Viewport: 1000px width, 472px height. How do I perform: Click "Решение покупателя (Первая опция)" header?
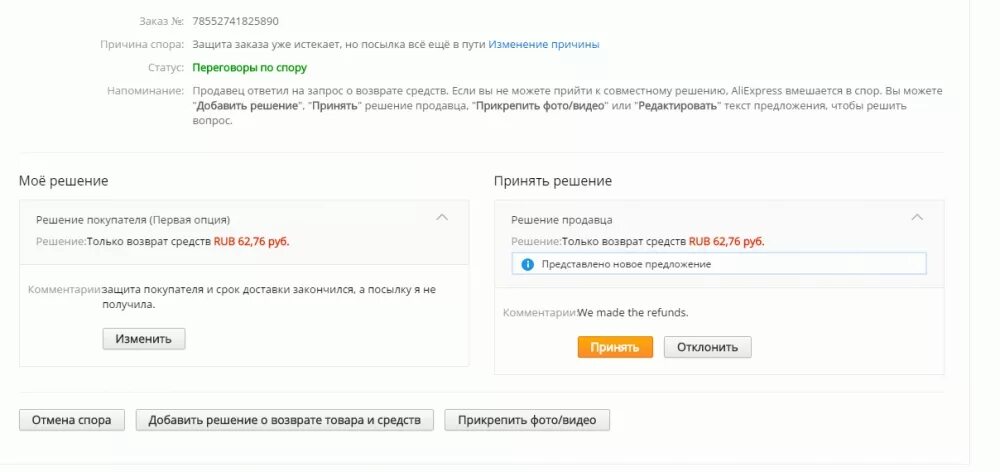click(133, 219)
